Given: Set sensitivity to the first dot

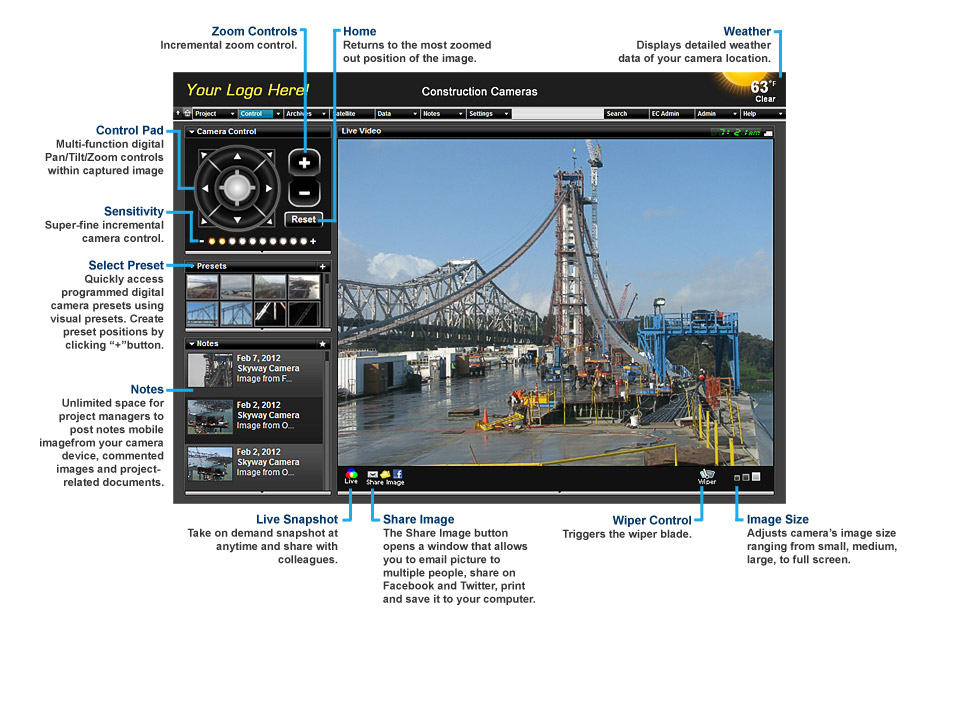Looking at the screenshot, I should [x=213, y=242].
